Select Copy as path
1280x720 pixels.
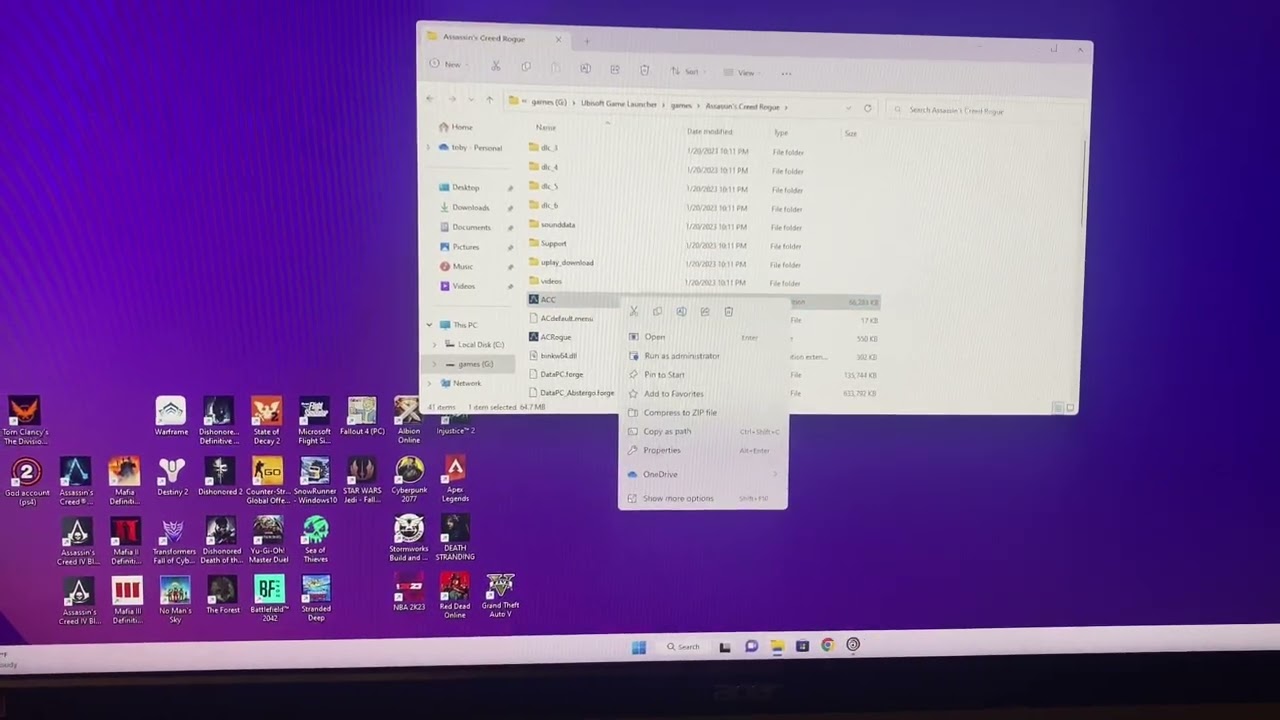point(701,432)
